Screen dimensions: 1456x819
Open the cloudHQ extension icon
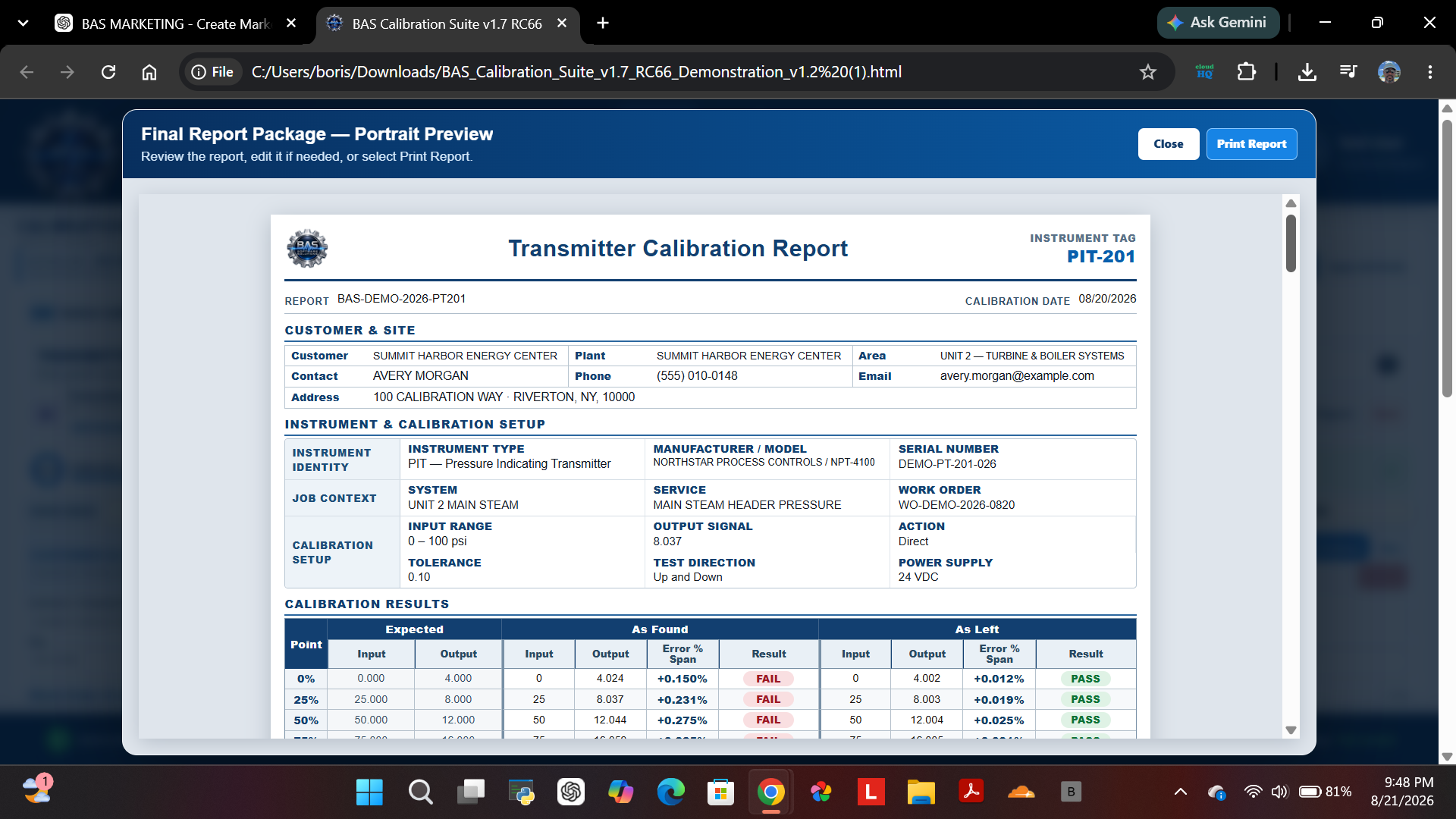tap(1204, 72)
